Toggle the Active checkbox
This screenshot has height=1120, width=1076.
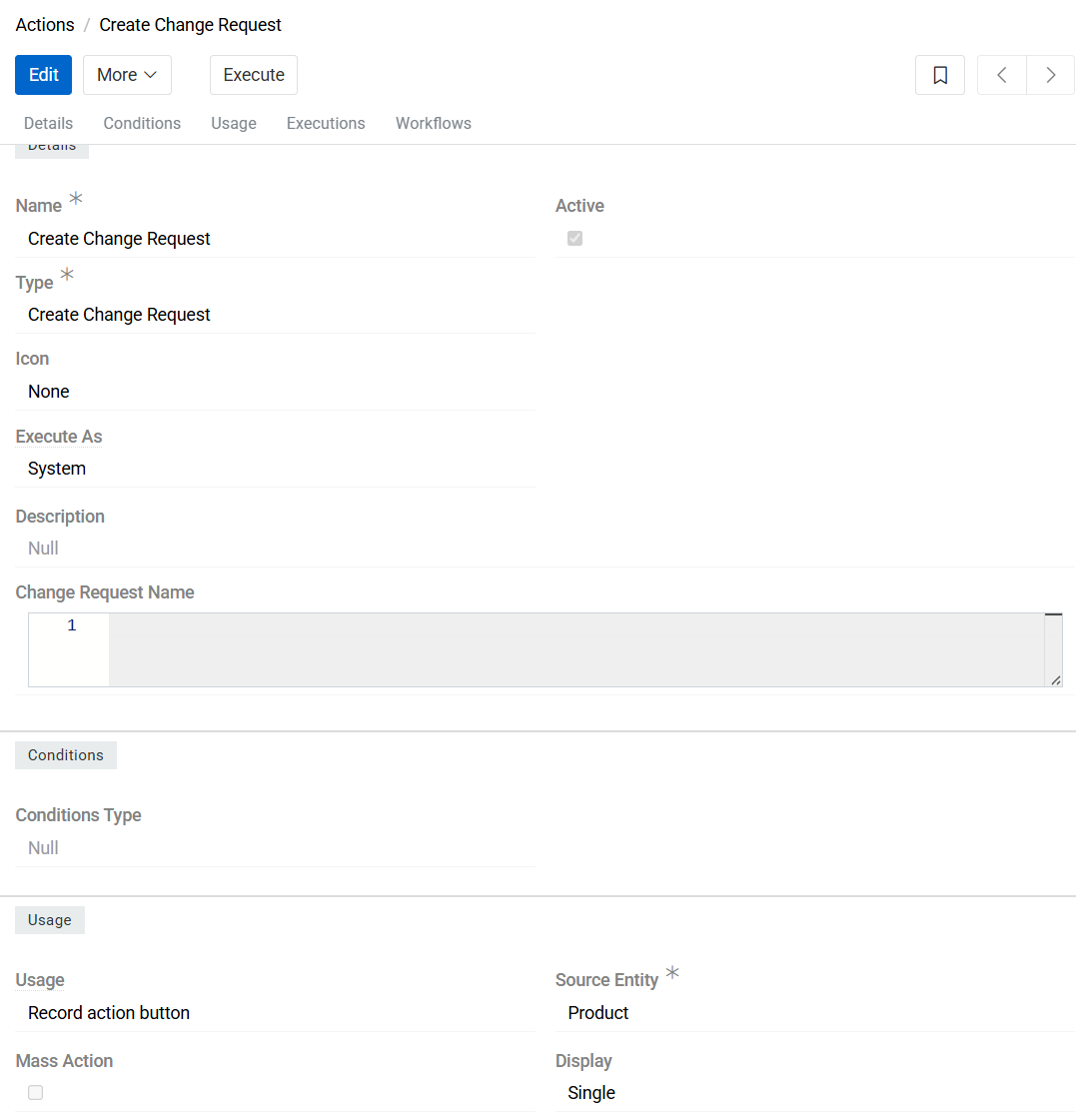tap(574, 238)
